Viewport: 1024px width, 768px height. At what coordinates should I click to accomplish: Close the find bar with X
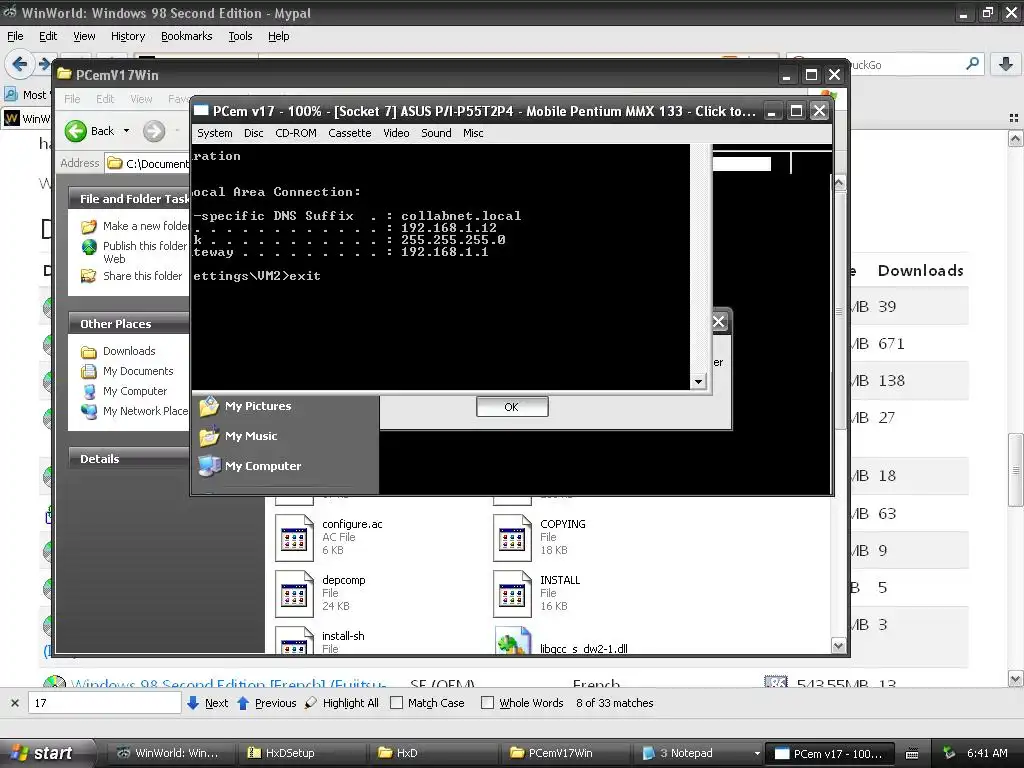(x=14, y=703)
